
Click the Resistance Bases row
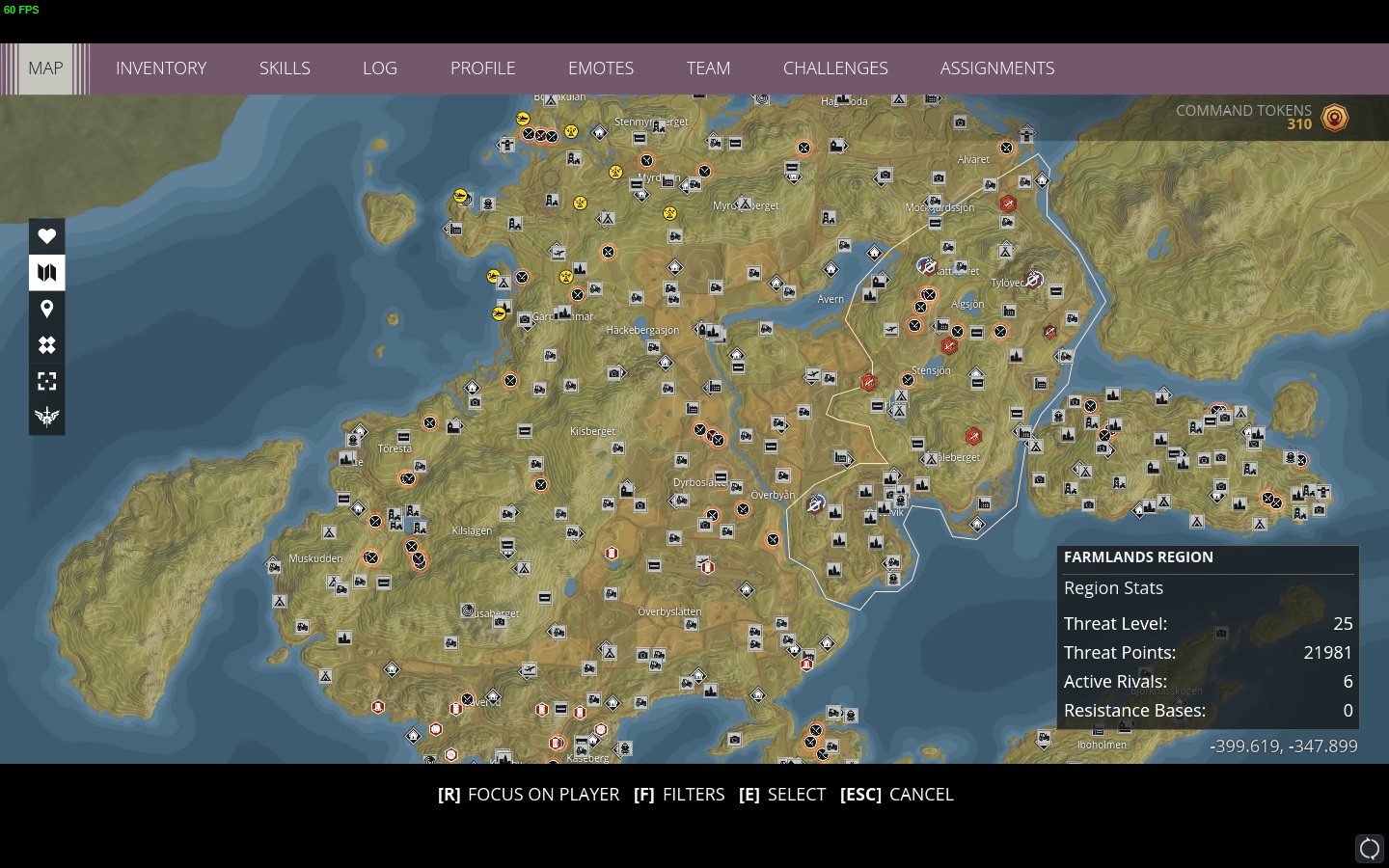[1208, 711]
